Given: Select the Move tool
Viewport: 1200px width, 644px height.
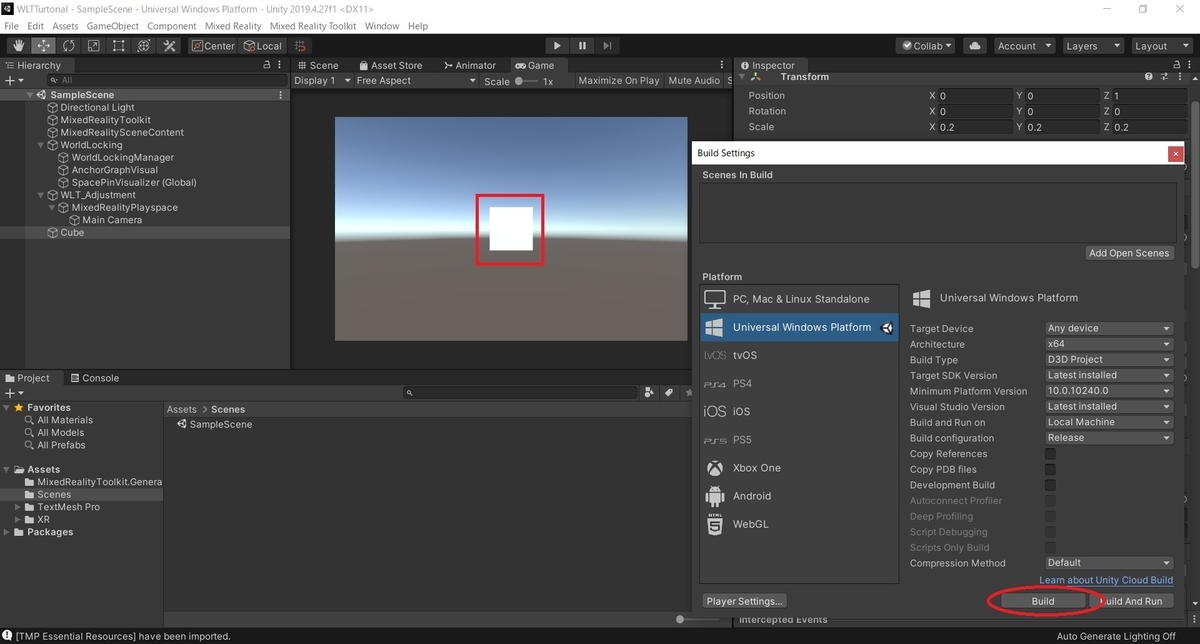Looking at the screenshot, I should tap(43, 46).
